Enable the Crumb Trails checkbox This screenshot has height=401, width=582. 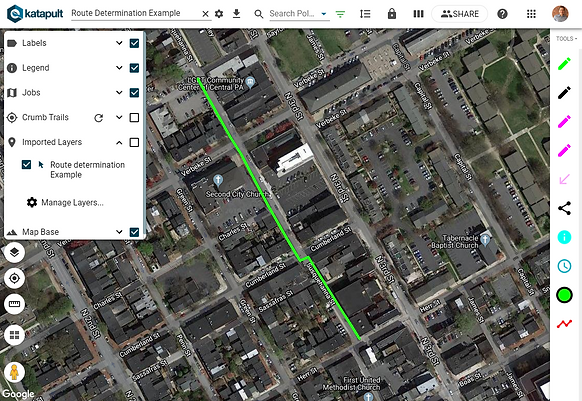point(134,117)
